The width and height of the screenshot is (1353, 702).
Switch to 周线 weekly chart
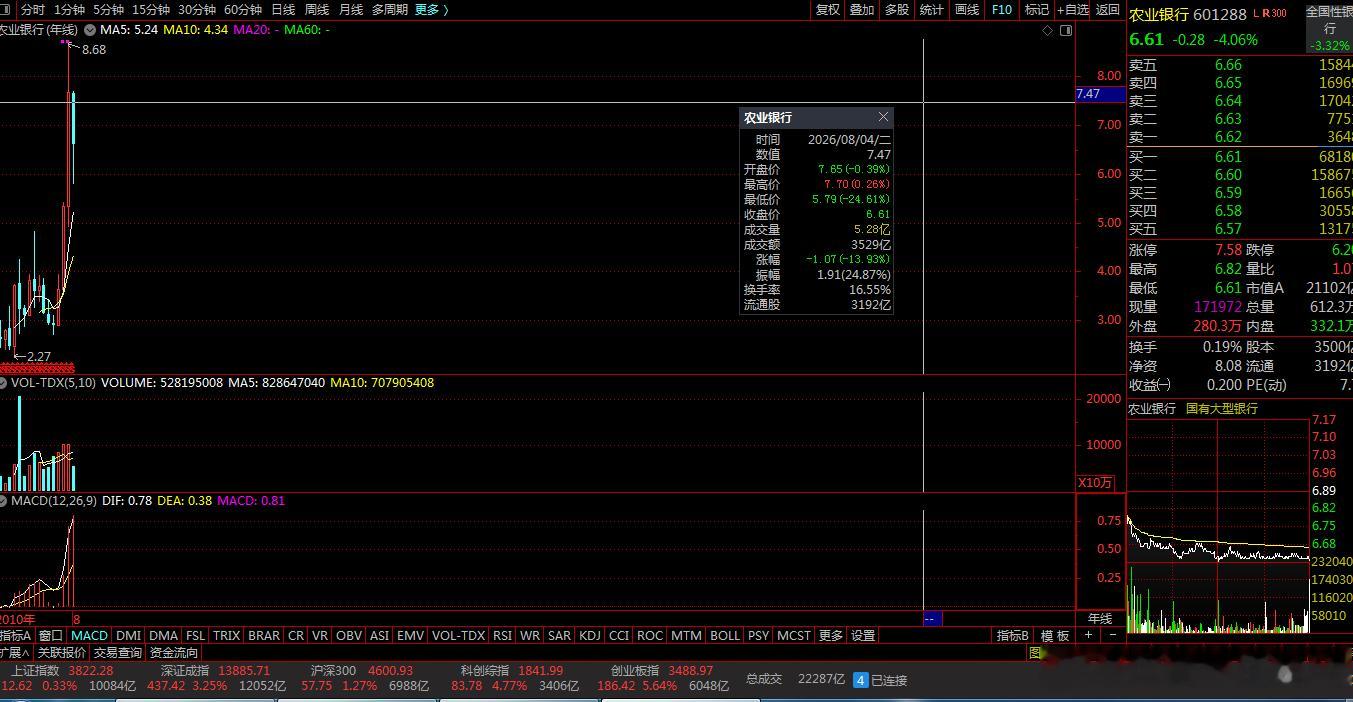click(x=317, y=9)
